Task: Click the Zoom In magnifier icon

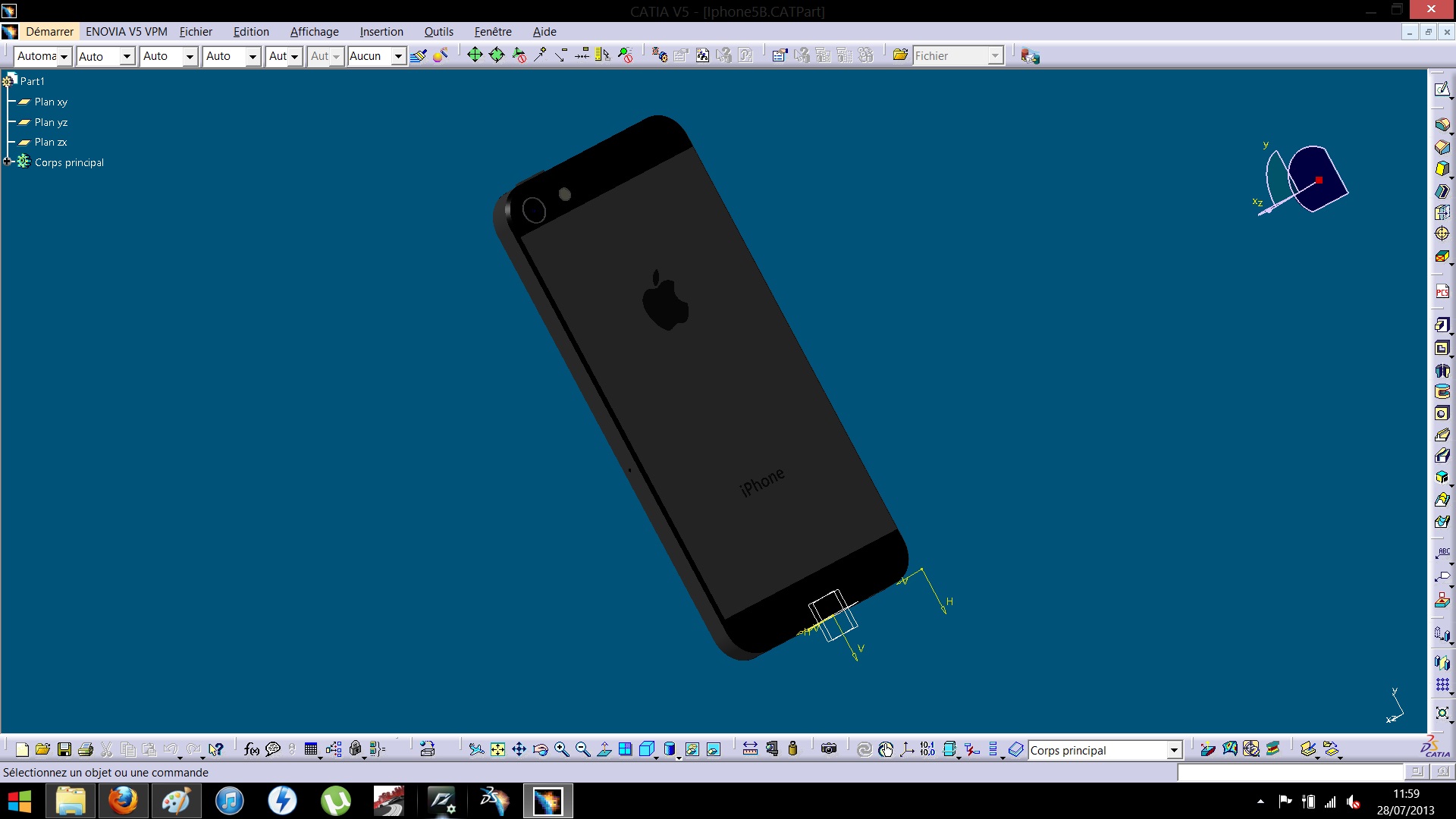Action: (x=562, y=750)
